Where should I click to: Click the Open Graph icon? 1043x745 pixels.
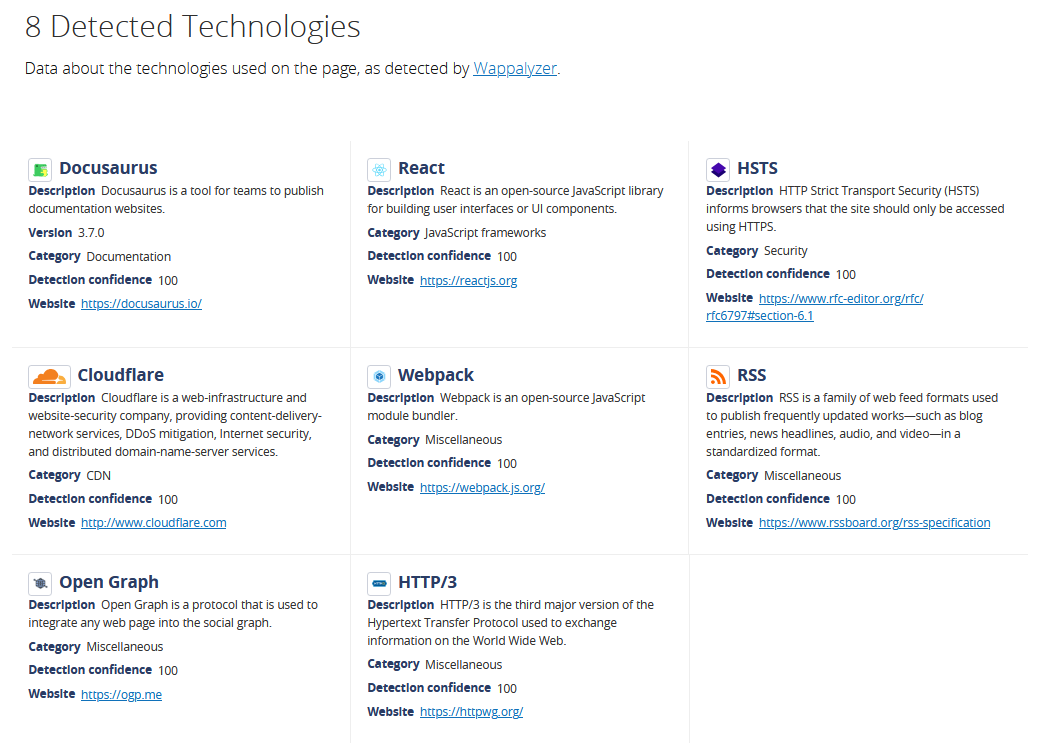pyautogui.click(x=40, y=583)
